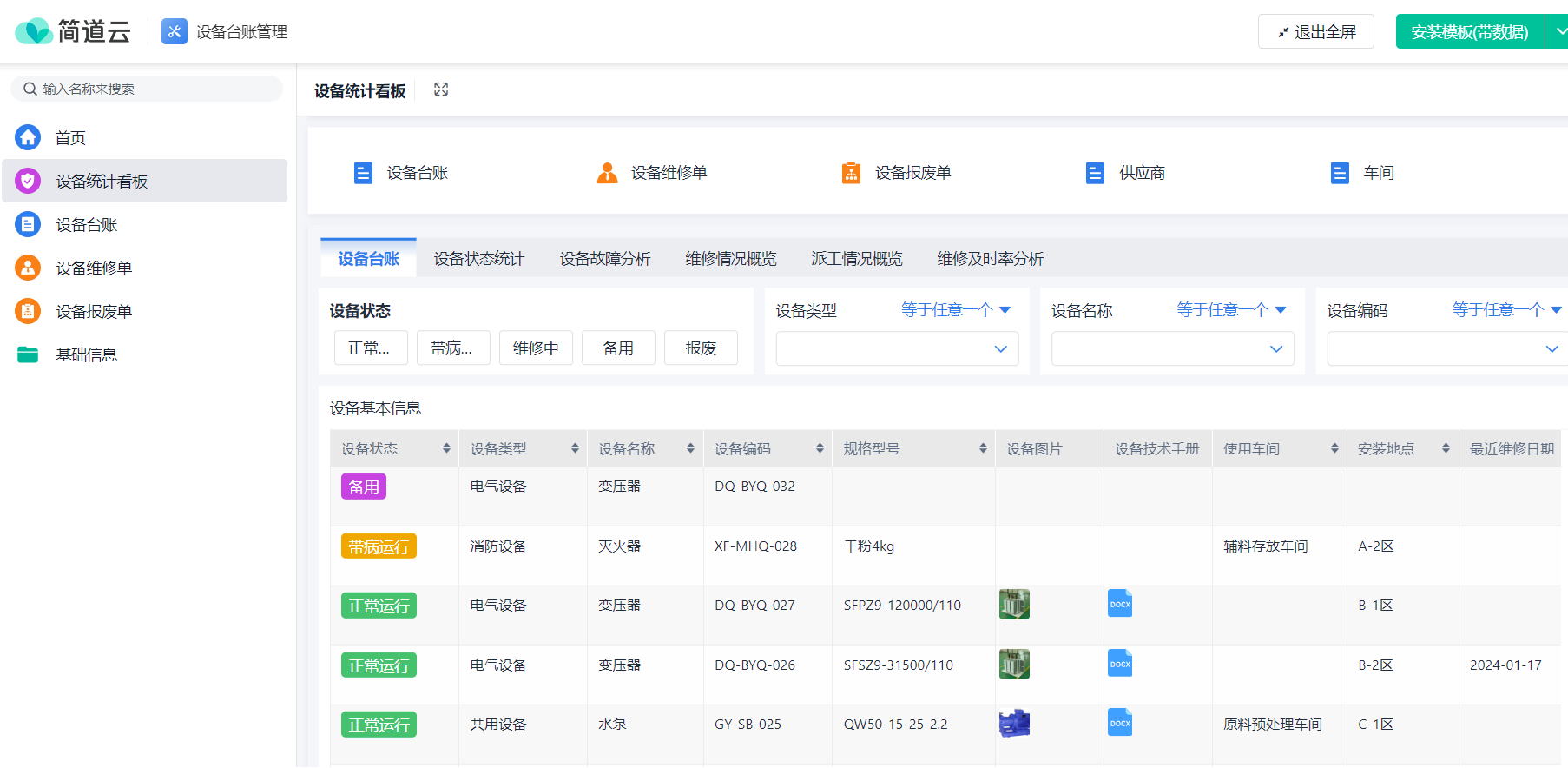Toggle the 维修中 status filter
This screenshot has width=1568, height=768.
point(536,348)
